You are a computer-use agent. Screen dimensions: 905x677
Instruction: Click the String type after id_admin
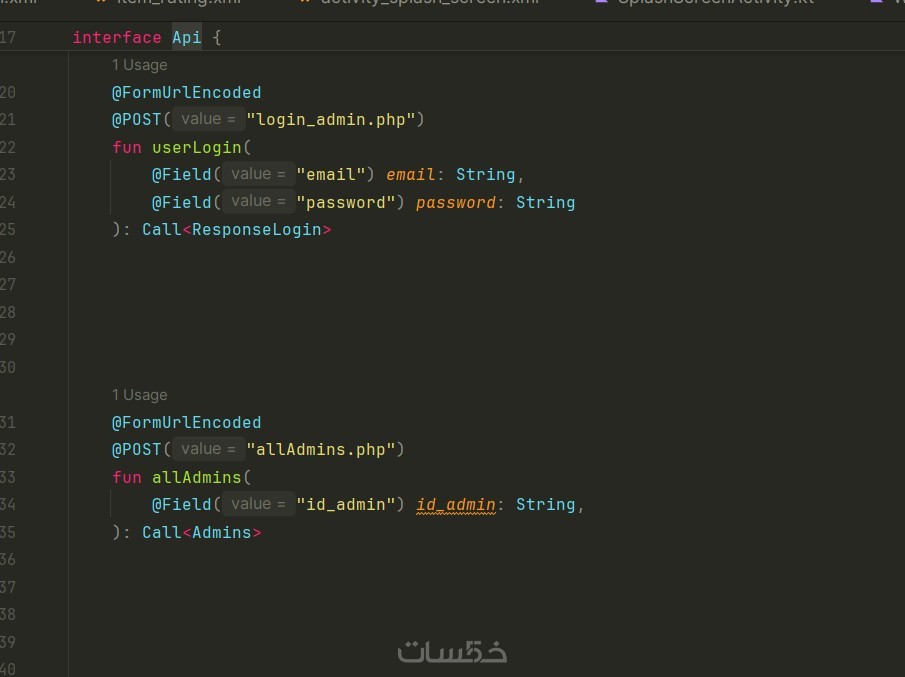click(545, 505)
